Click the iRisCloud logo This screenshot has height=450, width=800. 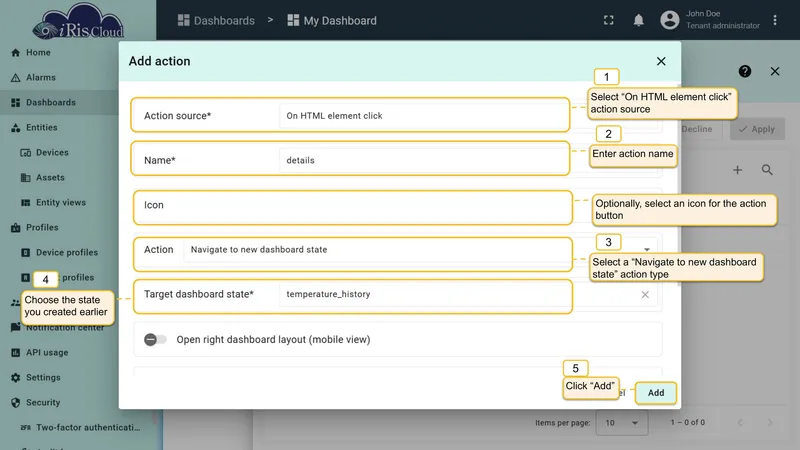tap(78, 21)
